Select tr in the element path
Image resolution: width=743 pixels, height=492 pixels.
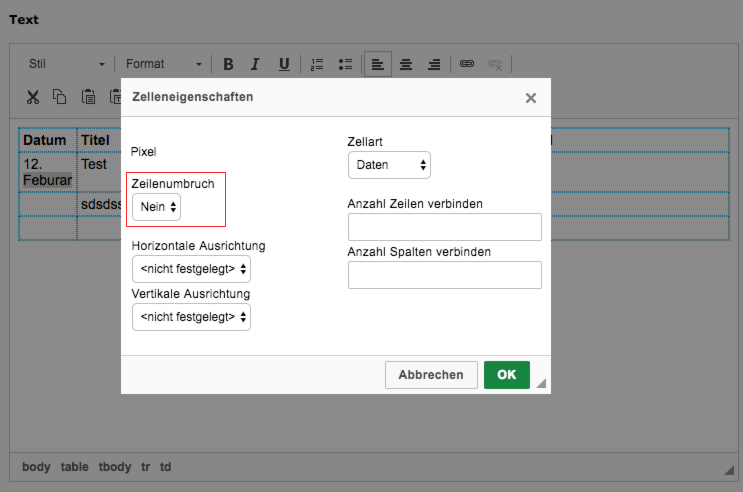click(x=145, y=467)
